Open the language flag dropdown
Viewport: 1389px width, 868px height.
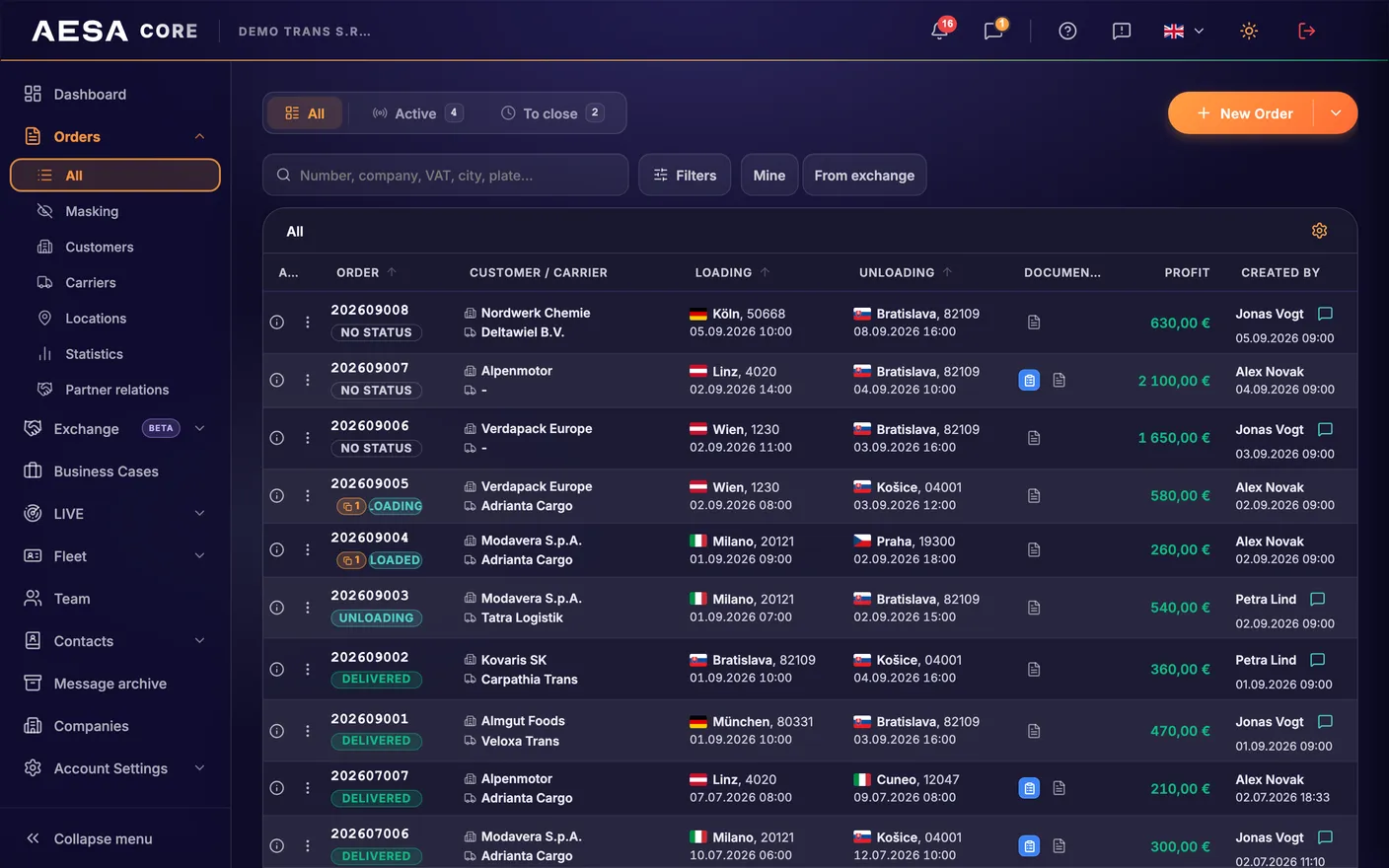click(x=1184, y=31)
